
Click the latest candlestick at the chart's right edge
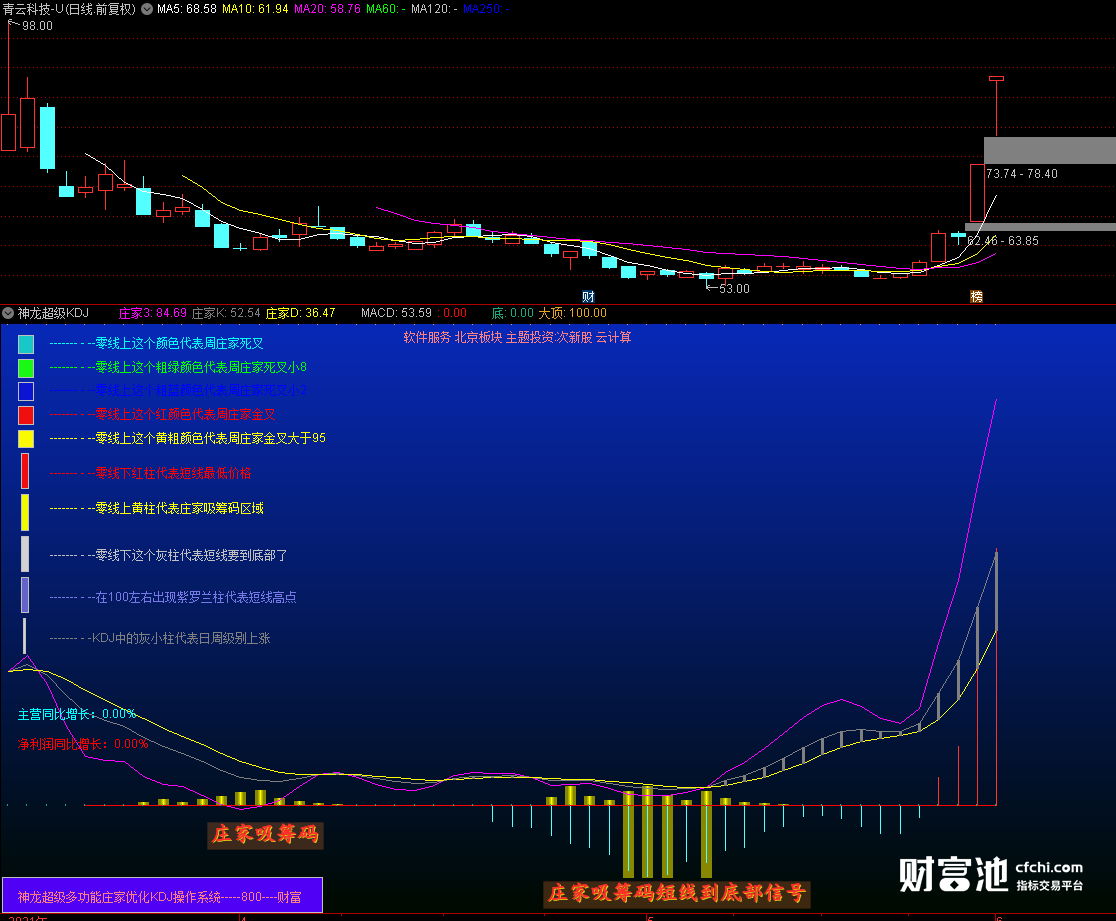coord(996,105)
